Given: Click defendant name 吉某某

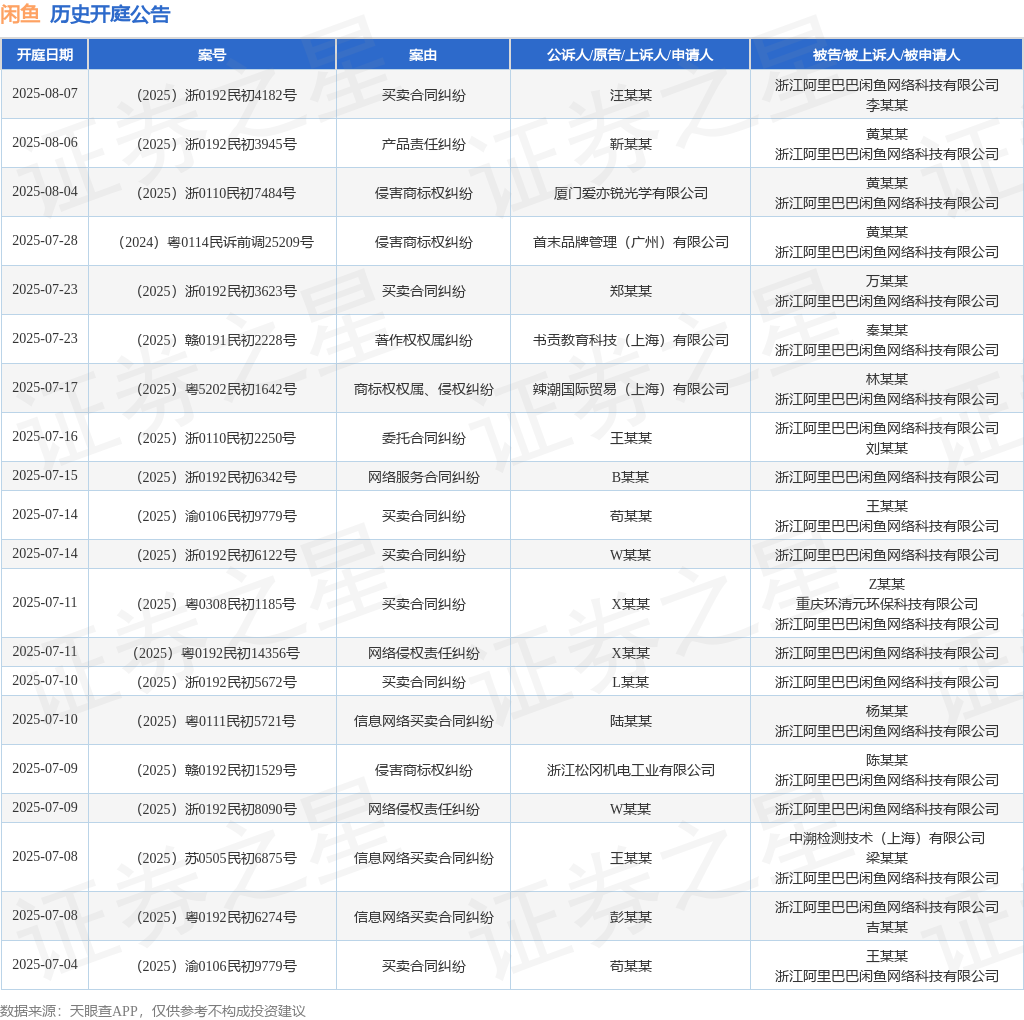Looking at the screenshot, I should pyautogui.click(x=886, y=927).
